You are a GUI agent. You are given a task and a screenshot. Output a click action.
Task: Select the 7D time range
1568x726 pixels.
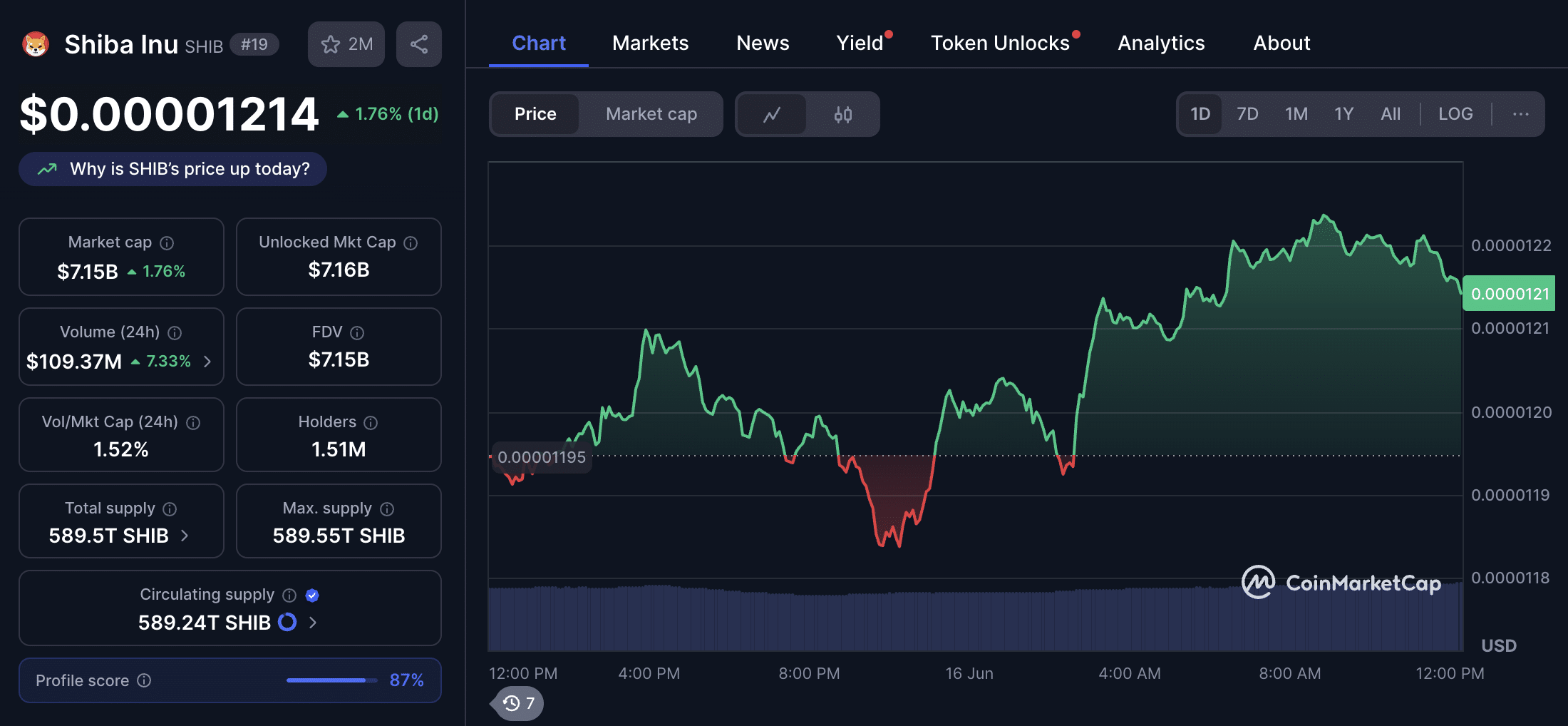[x=1247, y=114]
